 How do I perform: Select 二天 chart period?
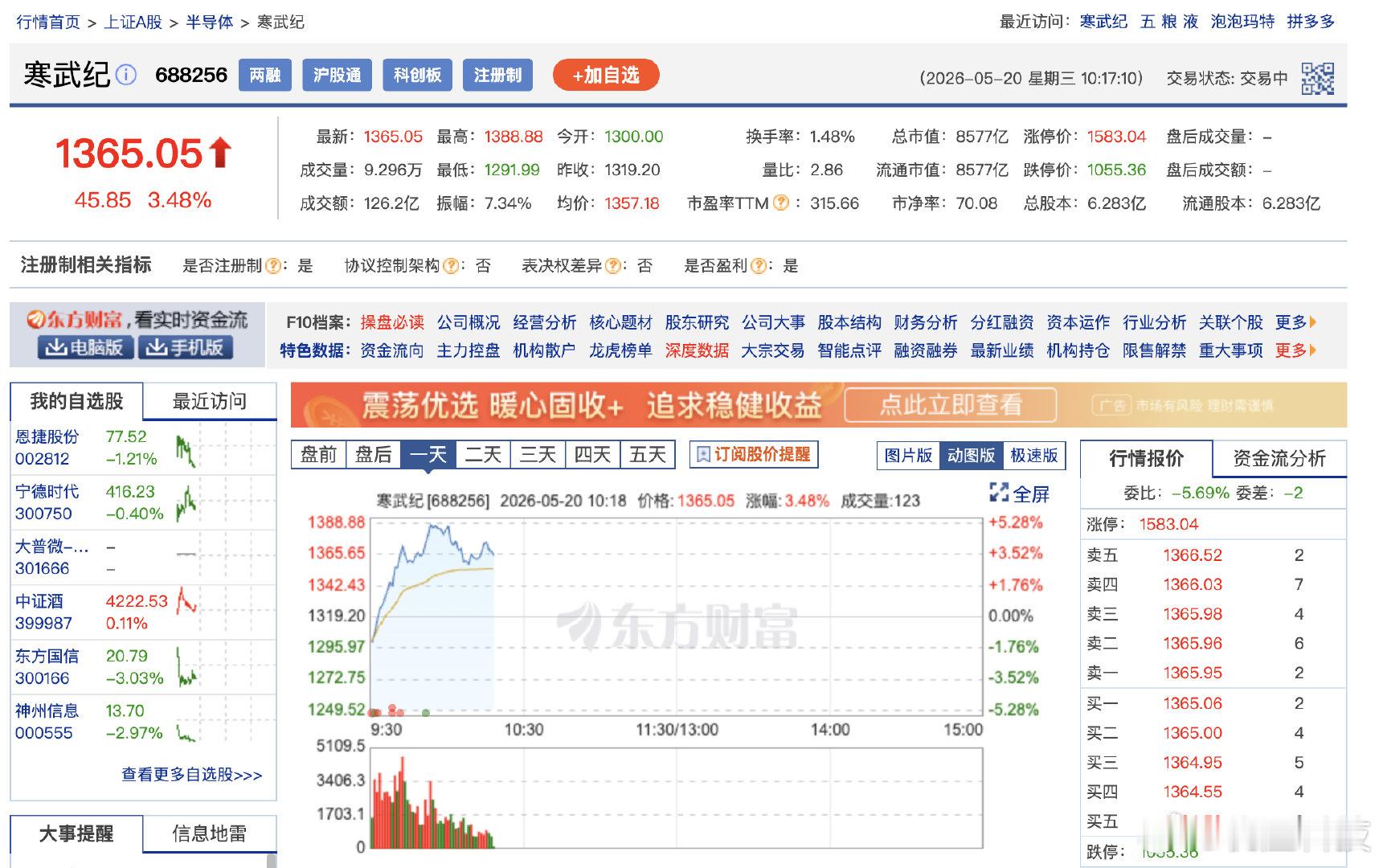[x=483, y=455]
